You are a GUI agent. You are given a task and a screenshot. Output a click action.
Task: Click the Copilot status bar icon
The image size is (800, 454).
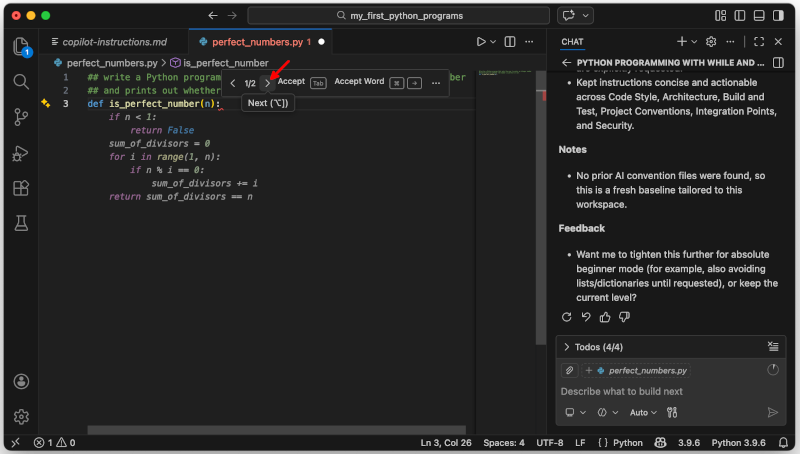point(660,442)
